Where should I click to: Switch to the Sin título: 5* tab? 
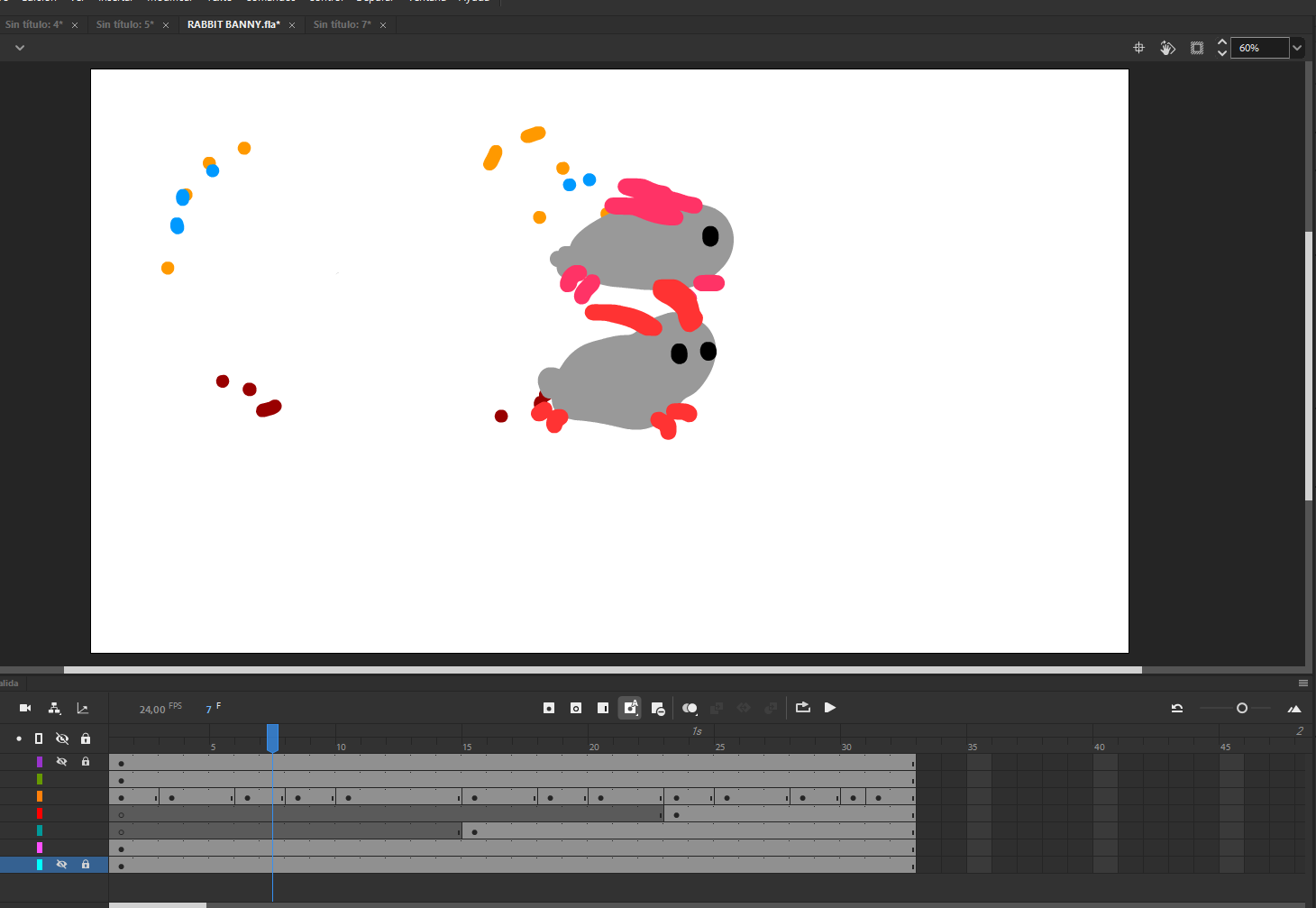(x=125, y=24)
